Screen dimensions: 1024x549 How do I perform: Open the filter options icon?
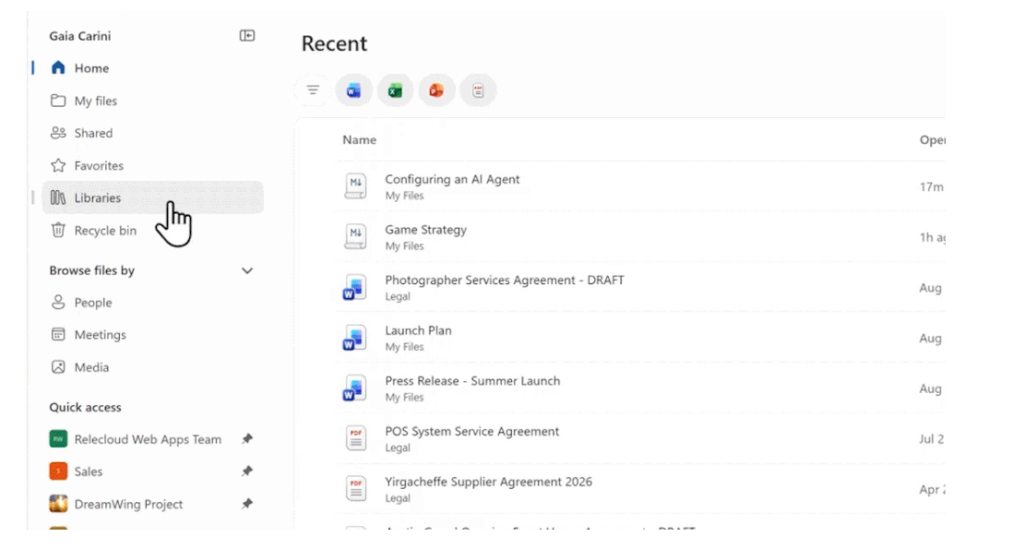point(313,90)
